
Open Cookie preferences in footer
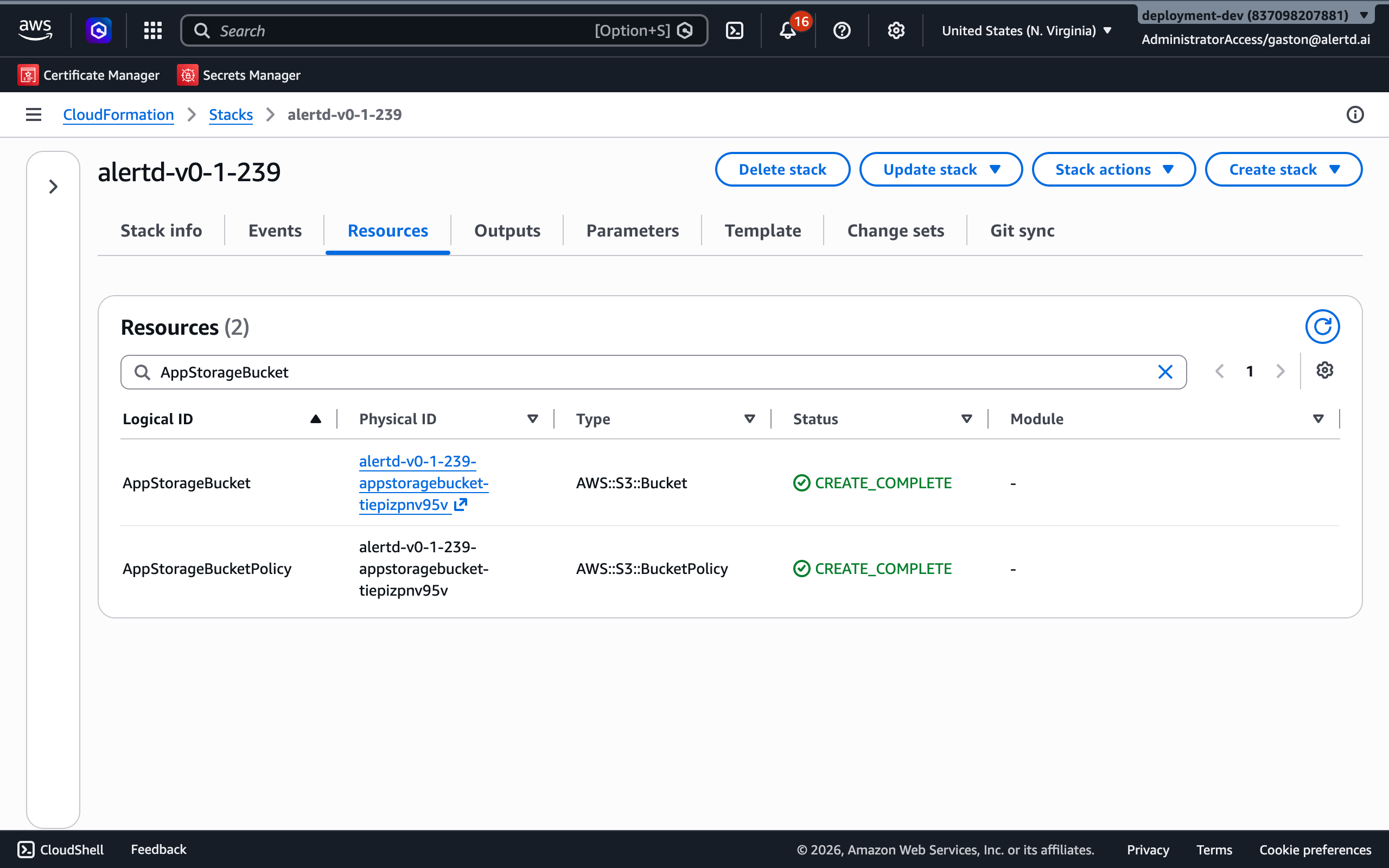click(1315, 850)
